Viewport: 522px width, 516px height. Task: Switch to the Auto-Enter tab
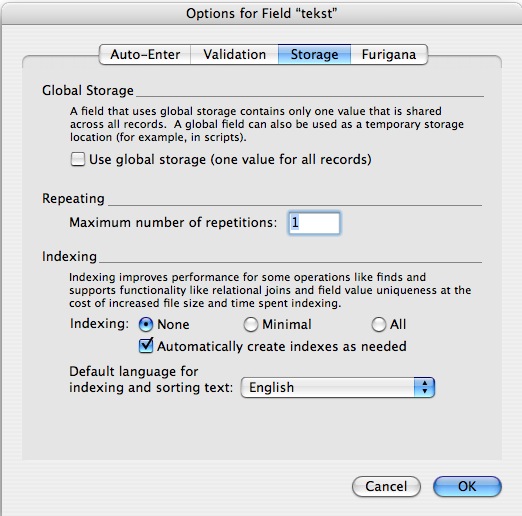point(145,54)
